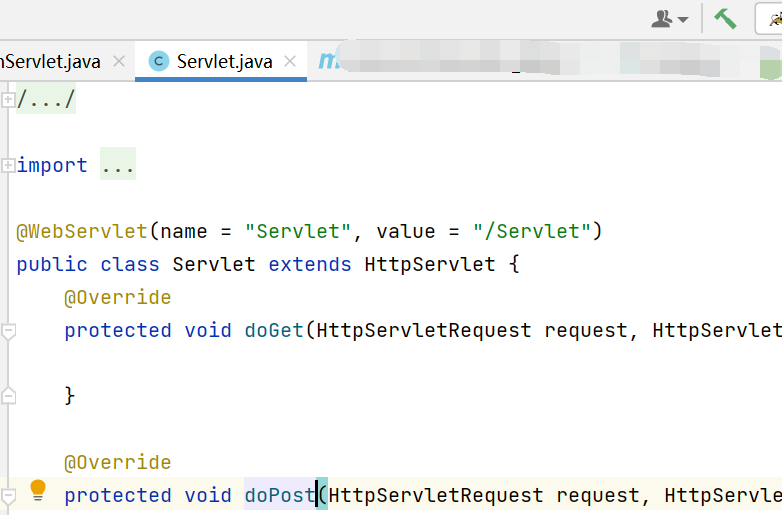Click the @Override annotation above doPost
This screenshot has width=782, height=515.
click(118, 463)
